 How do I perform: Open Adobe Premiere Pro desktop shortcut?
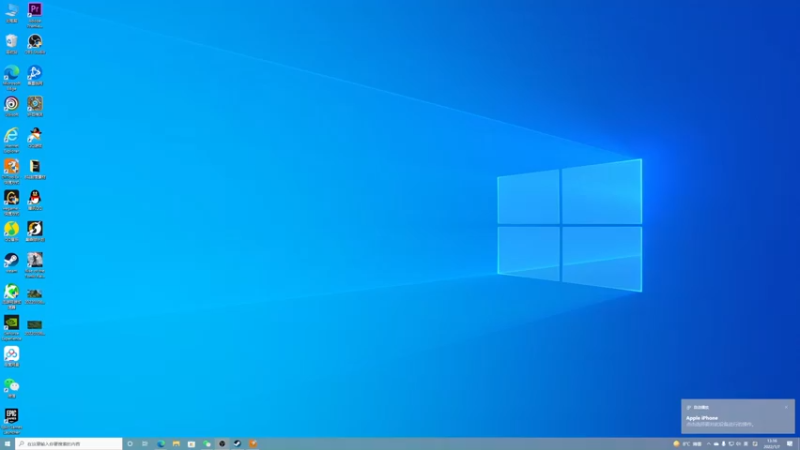(35, 14)
